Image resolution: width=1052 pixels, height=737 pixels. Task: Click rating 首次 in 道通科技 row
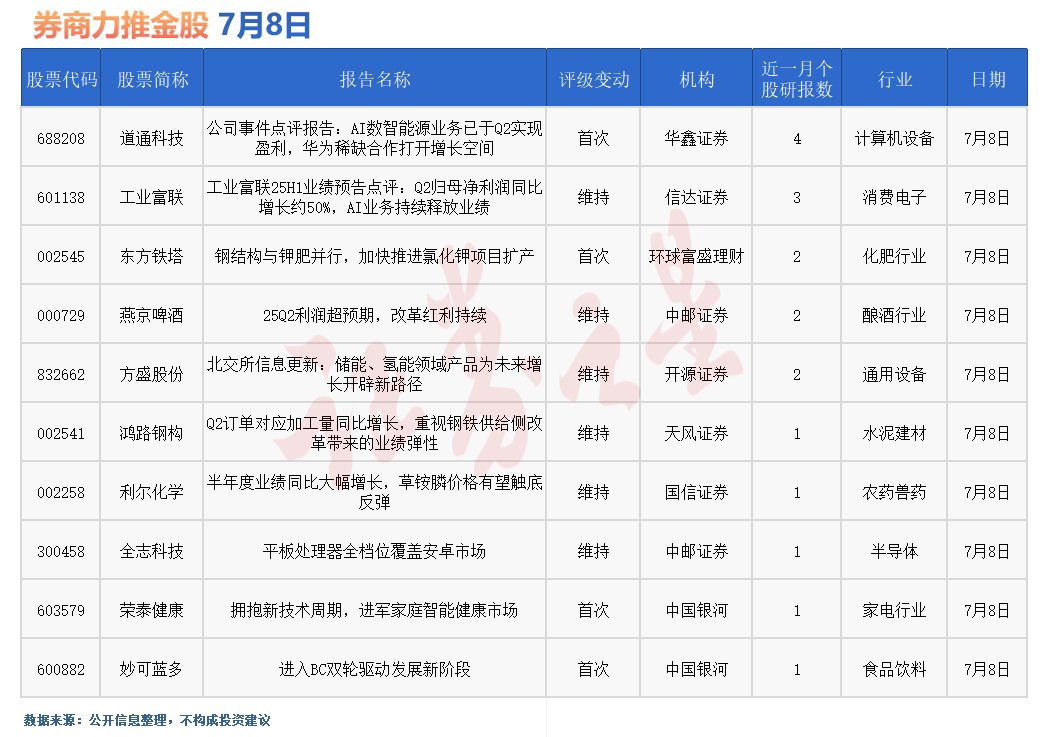[594, 138]
